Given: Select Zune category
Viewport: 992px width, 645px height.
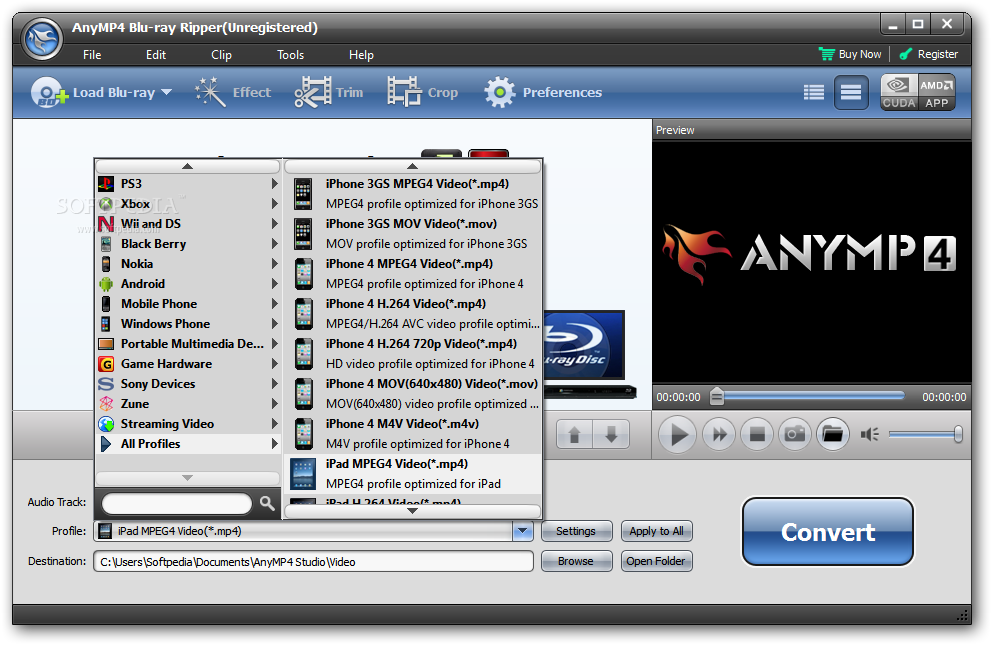Looking at the screenshot, I should 187,404.
